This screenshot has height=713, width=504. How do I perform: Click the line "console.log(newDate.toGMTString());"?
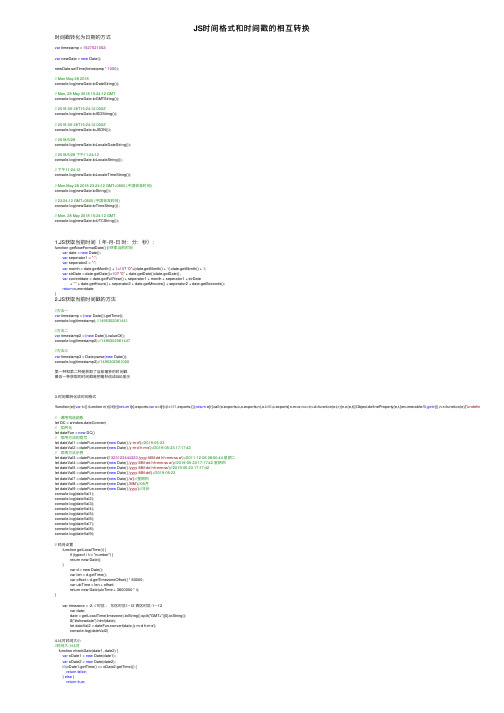(x=87, y=99)
